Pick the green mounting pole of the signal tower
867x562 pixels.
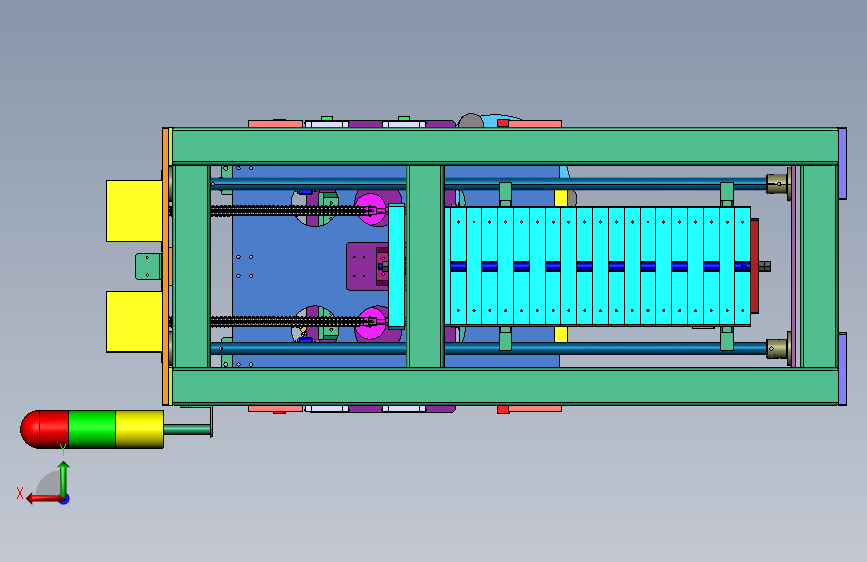[187, 429]
